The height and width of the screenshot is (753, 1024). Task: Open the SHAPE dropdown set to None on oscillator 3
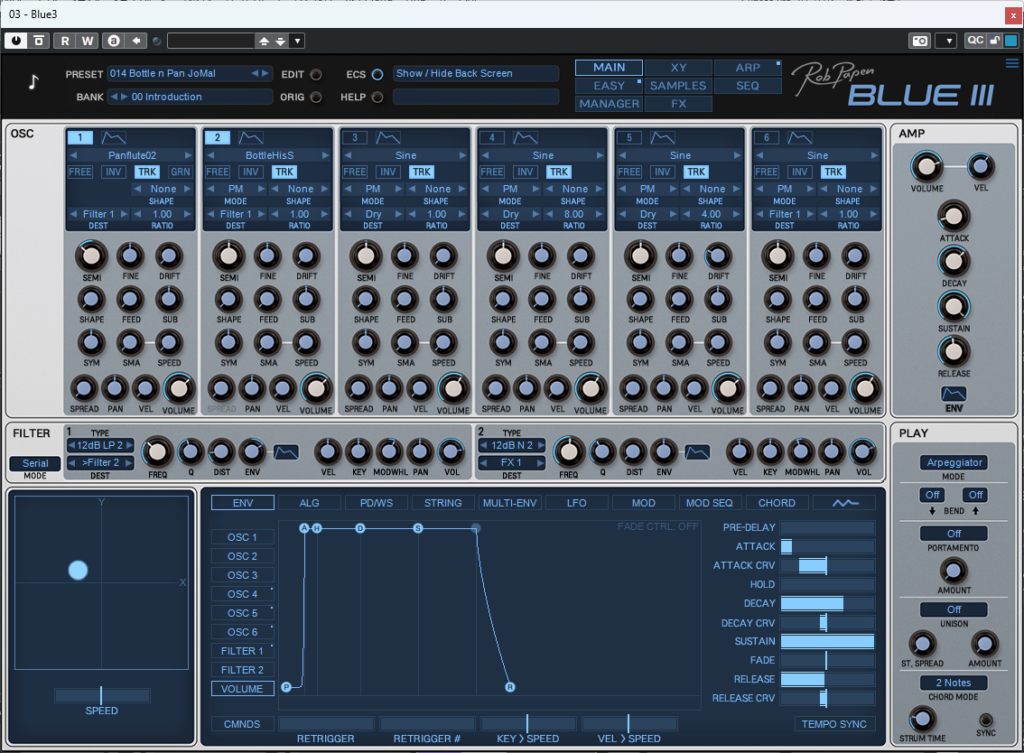[x=438, y=188]
